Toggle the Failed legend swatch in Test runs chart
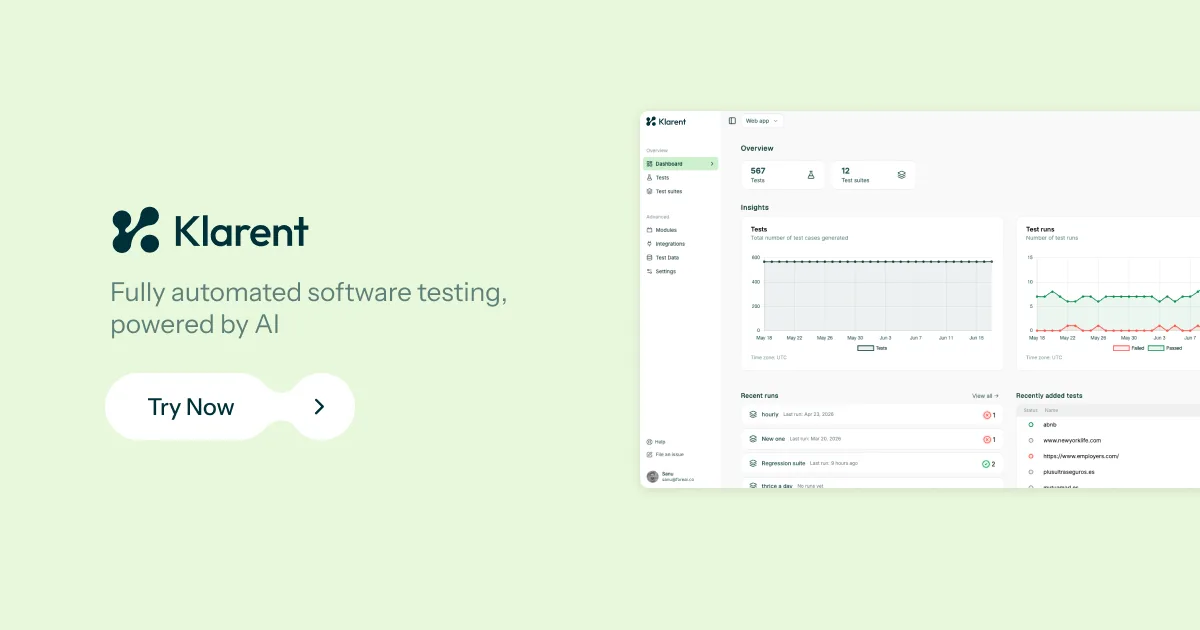1200x630 pixels. (x=1121, y=348)
